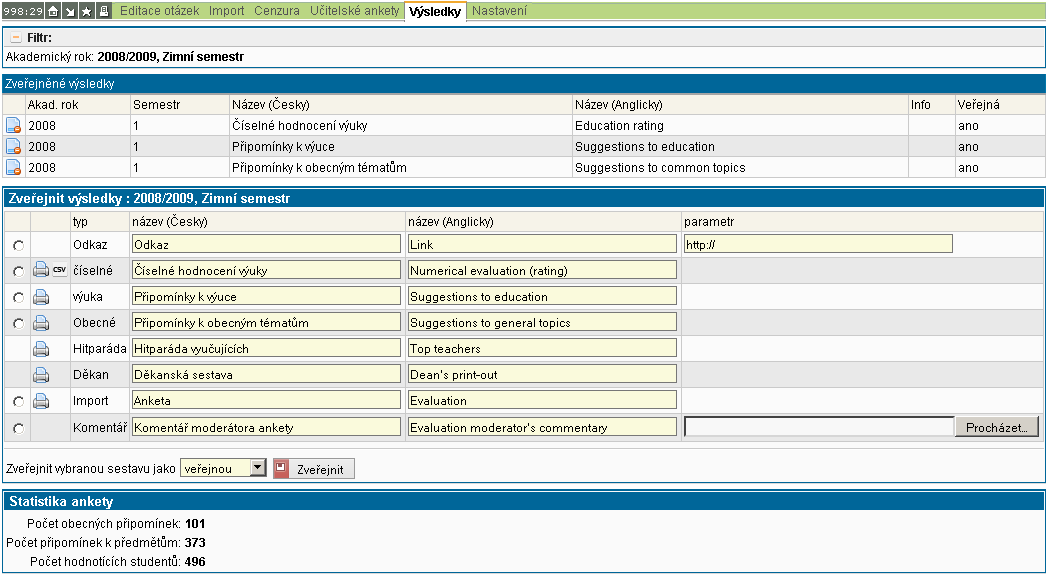The width and height of the screenshot is (1046, 575).
Task: Open the veřejnou visibility dropdown
Action: pos(257,467)
